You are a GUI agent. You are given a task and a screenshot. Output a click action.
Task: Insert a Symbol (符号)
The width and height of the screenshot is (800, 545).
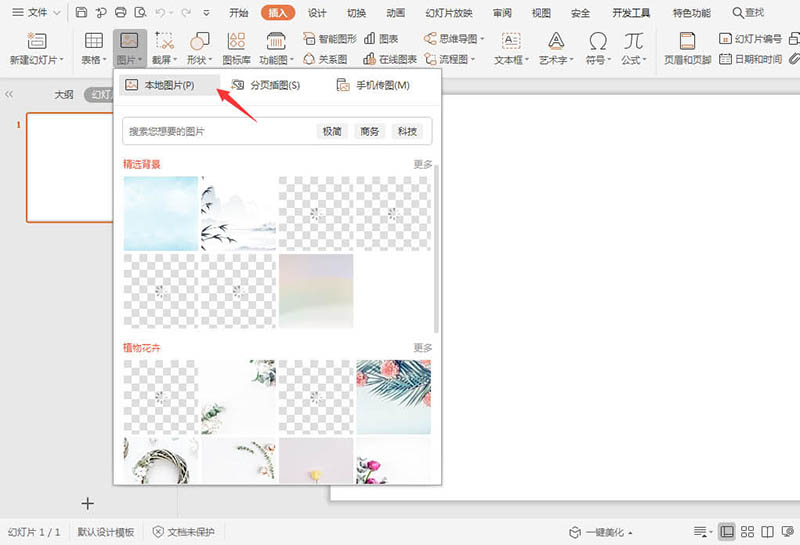click(x=598, y=48)
